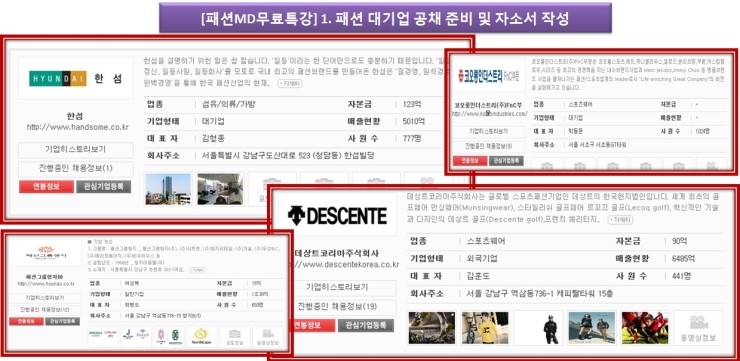Open the NorthCape brand logo thumbnail
The image size is (740, 361).
coord(202,336)
